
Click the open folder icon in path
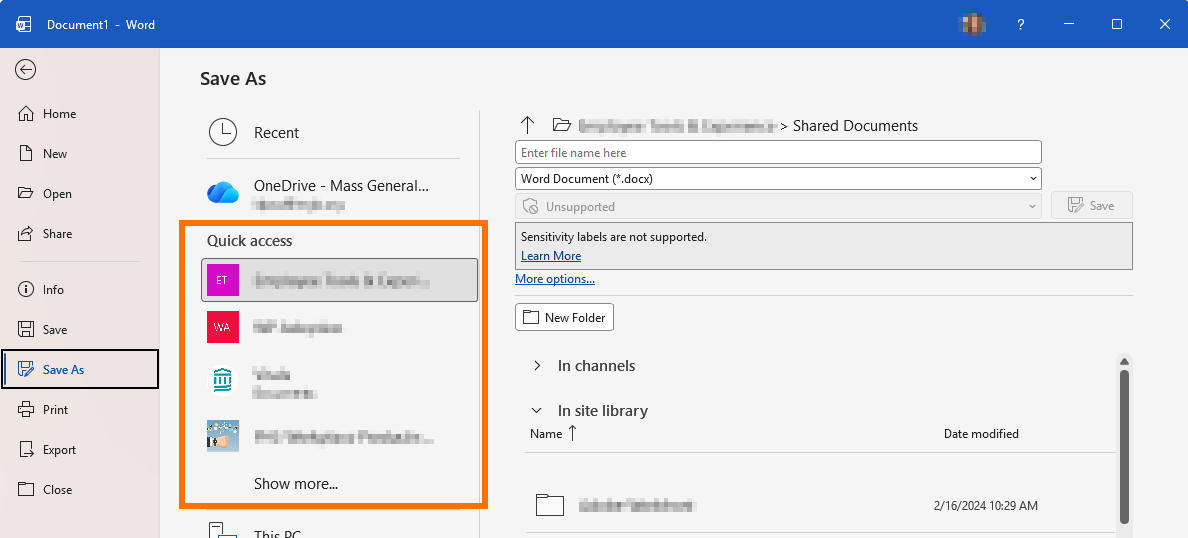pyautogui.click(x=561, y=125)
